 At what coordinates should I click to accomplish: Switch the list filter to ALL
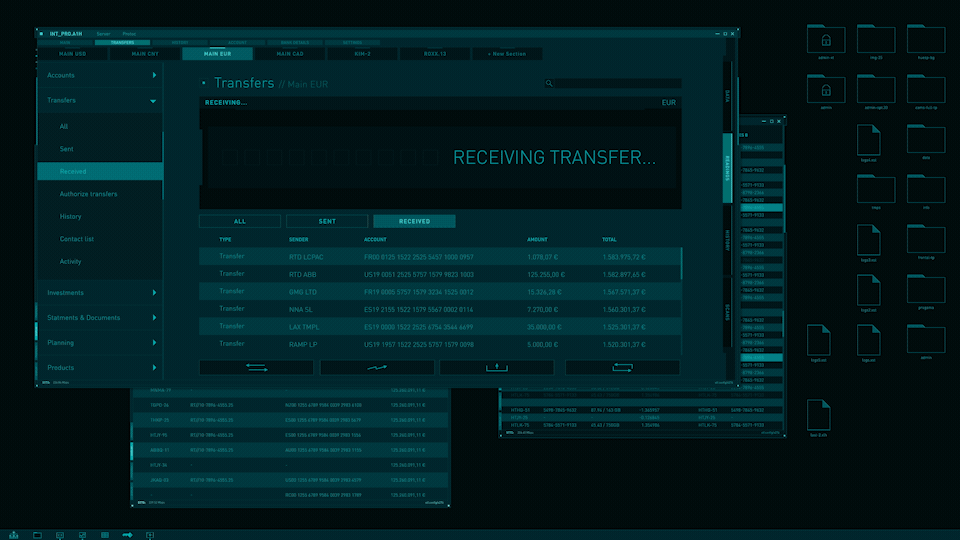coord(240,221)
